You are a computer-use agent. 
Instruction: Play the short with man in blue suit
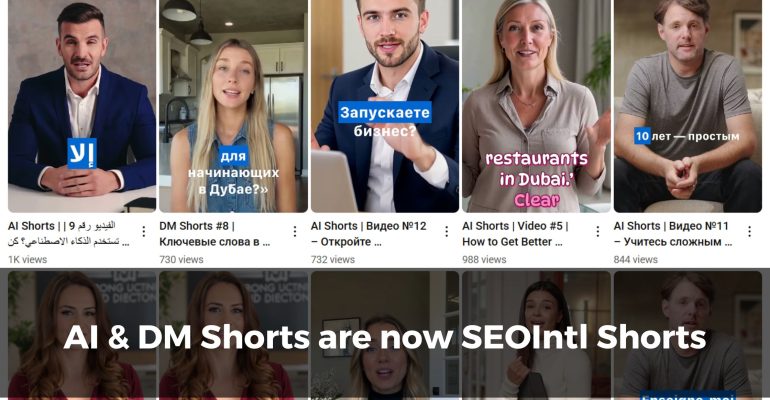click(x=82, y=106)
